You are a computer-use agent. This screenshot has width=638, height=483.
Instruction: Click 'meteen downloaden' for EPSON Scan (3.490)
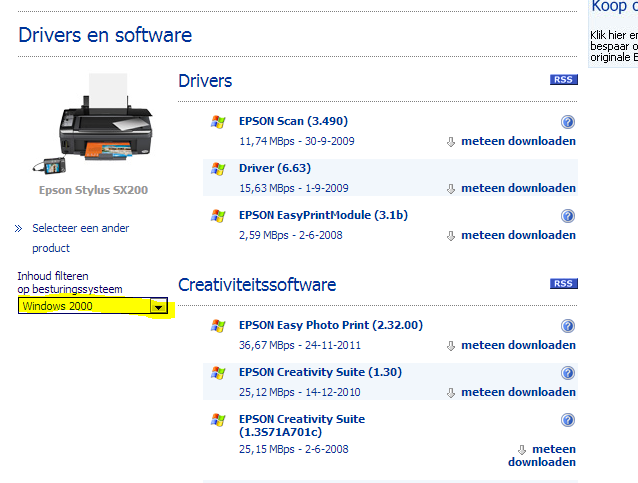[x=518, y=141]
